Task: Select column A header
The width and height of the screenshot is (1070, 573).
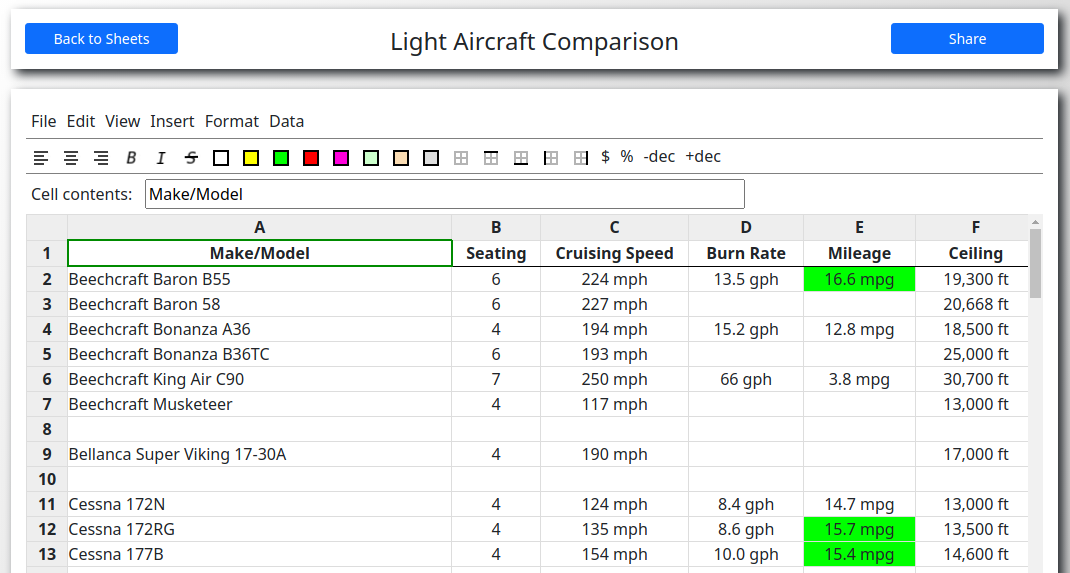Action: 259,228
